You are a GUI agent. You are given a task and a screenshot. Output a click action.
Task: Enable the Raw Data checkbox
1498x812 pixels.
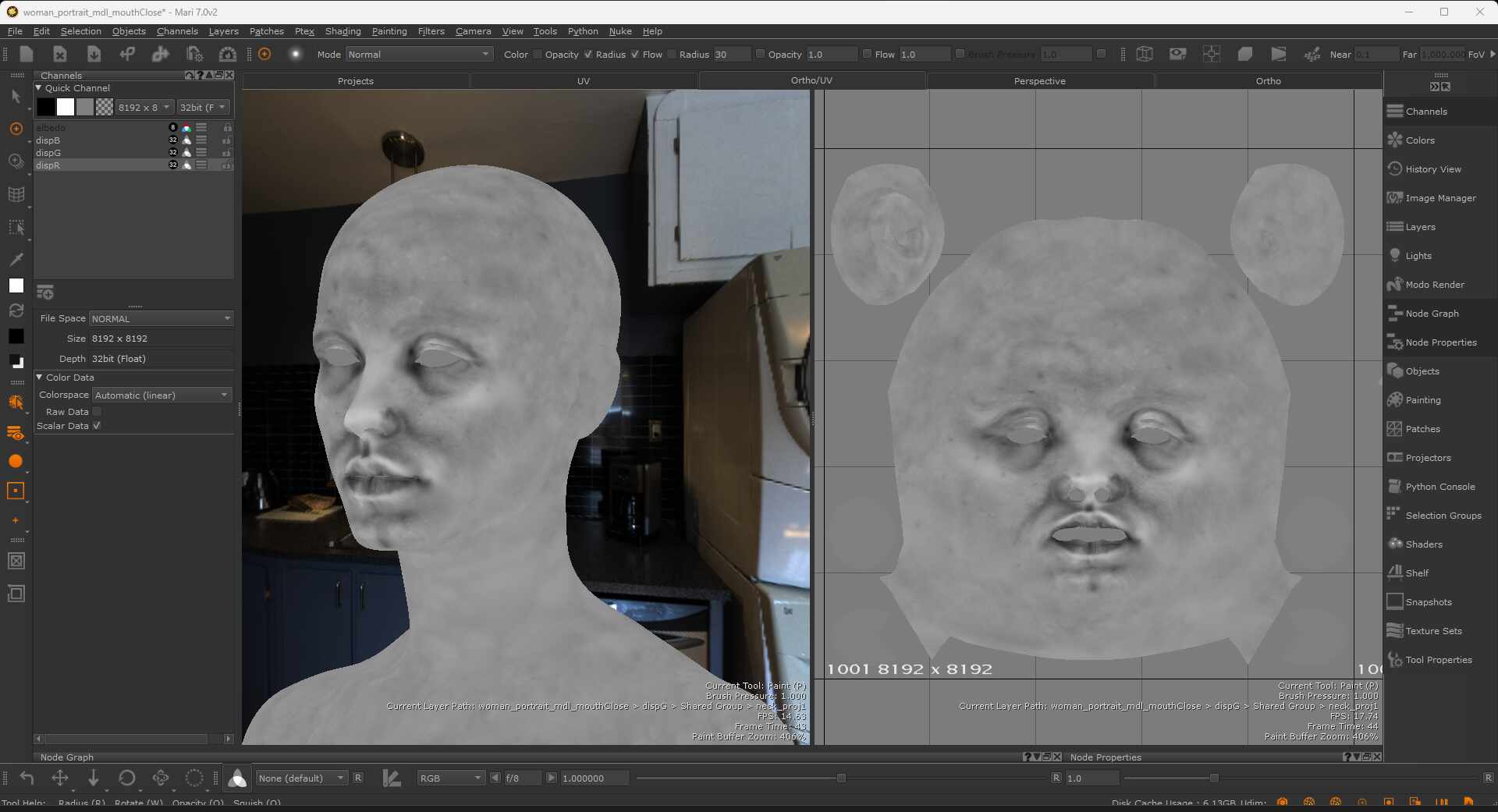pos(97,412)
